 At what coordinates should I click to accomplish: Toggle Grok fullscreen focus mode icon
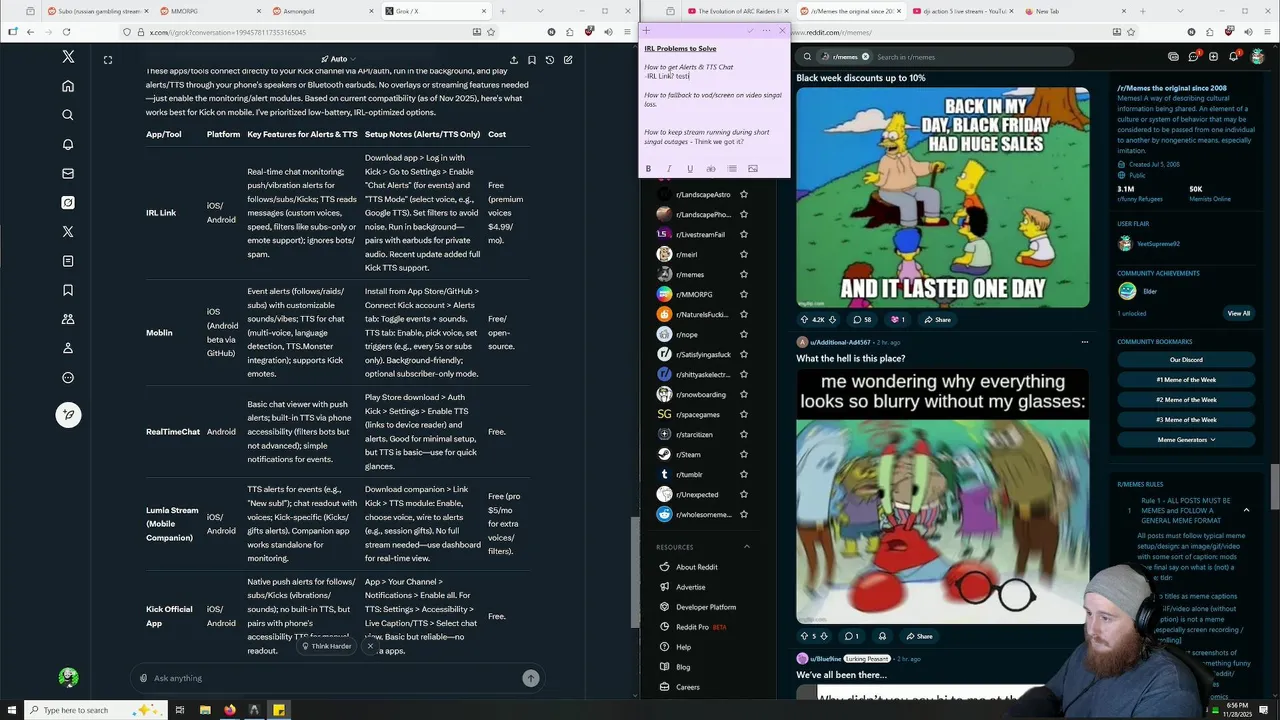(108, 60)
